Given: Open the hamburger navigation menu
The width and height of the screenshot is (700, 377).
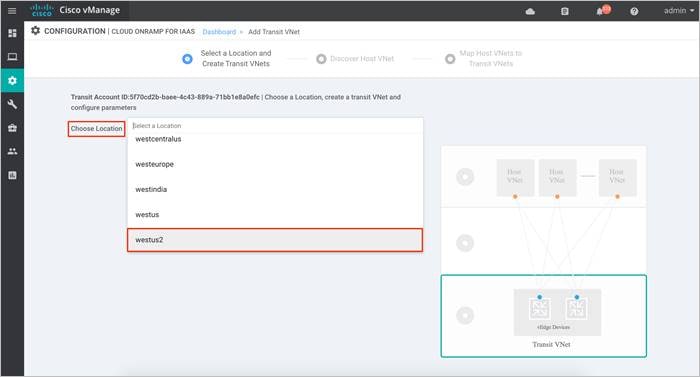Looking at the screenshot, I should [x=12, y=11].
